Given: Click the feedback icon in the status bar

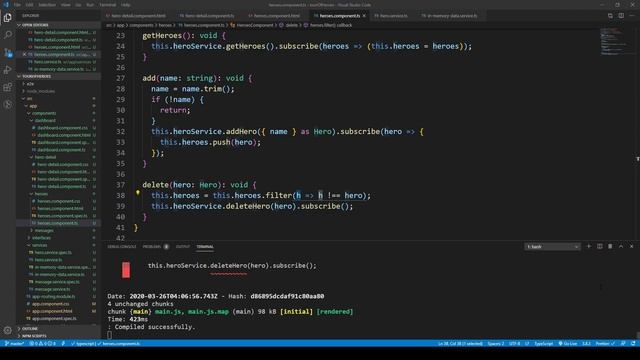Looking at the screenshot, I should pyautogui.click(x=623, y=344).
